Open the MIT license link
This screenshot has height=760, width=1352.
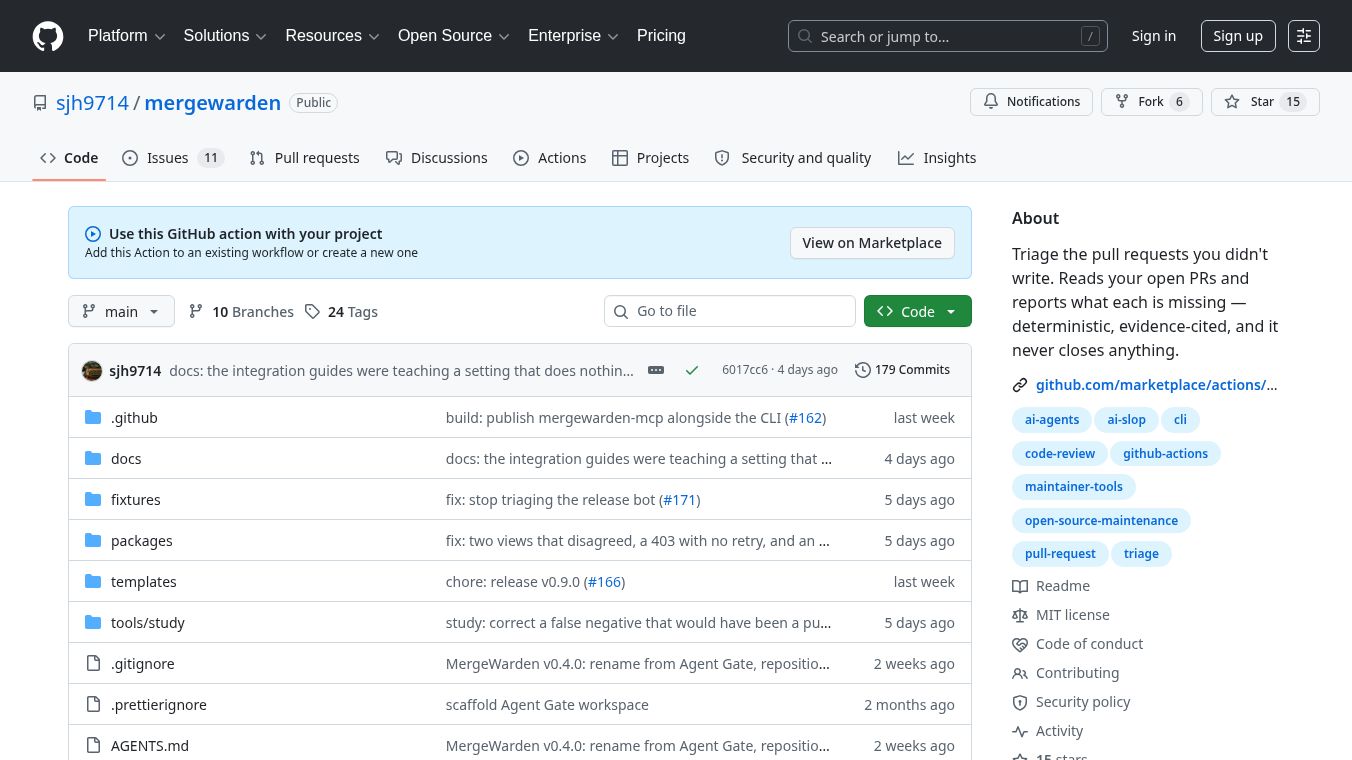(1061, 615)
